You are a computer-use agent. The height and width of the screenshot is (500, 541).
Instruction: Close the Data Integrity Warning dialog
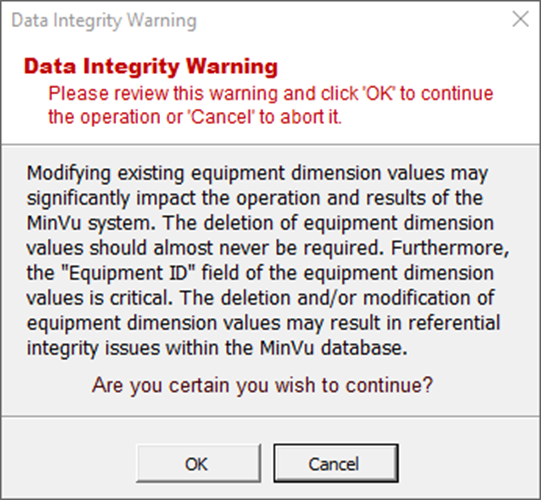pyautogui.click(x=520, y=19)
